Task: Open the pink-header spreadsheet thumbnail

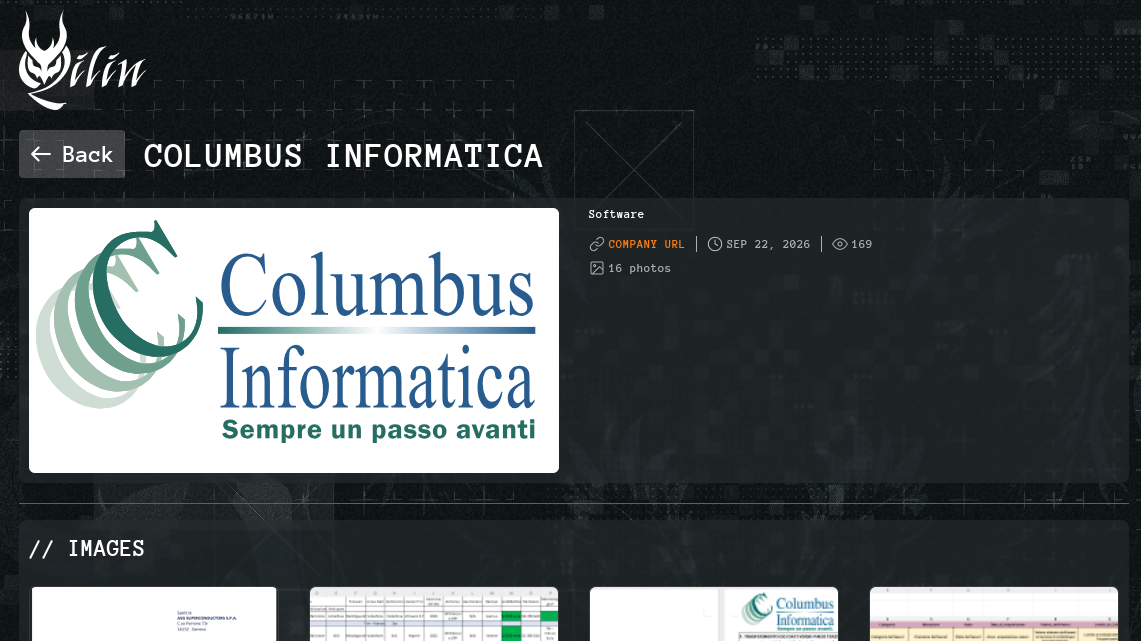Action: 994,614
